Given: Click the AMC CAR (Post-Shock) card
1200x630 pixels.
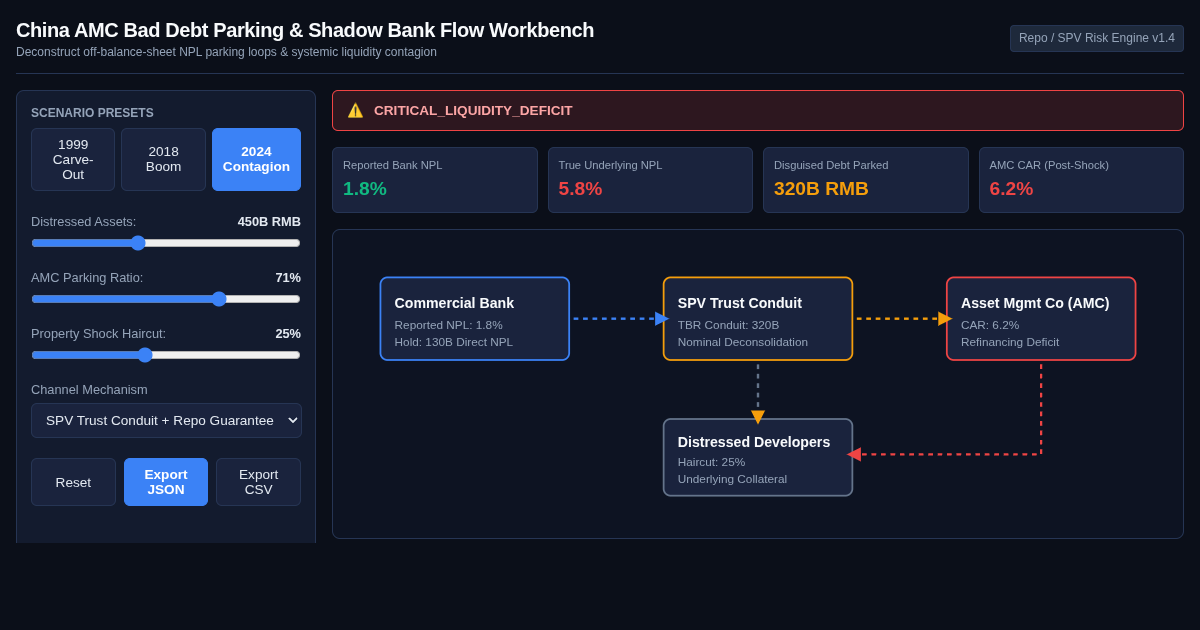Looking at the screenshot, I should [x=1081, y=180].
